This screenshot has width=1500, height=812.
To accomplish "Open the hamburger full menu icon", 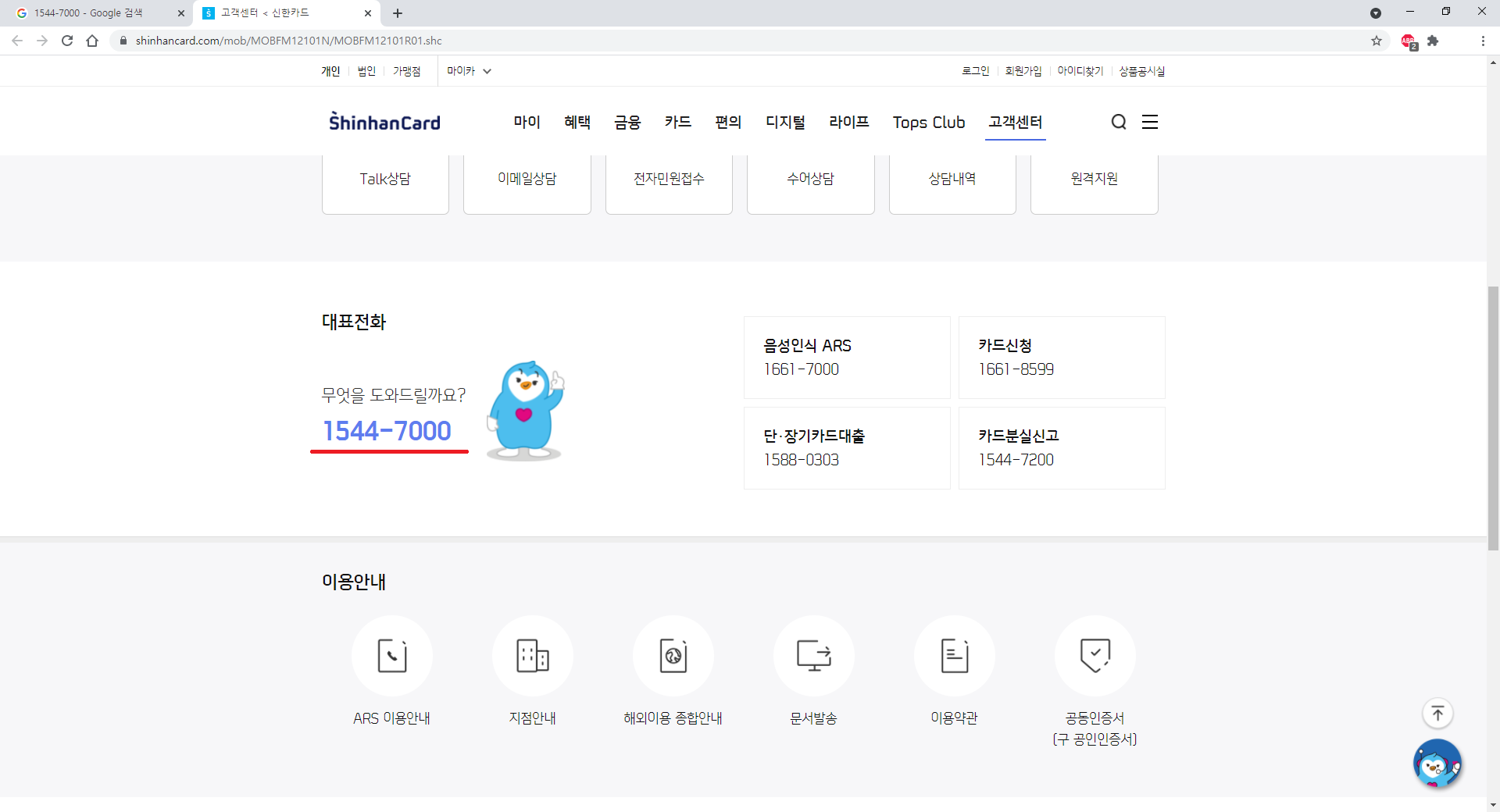I will 1150,122.
